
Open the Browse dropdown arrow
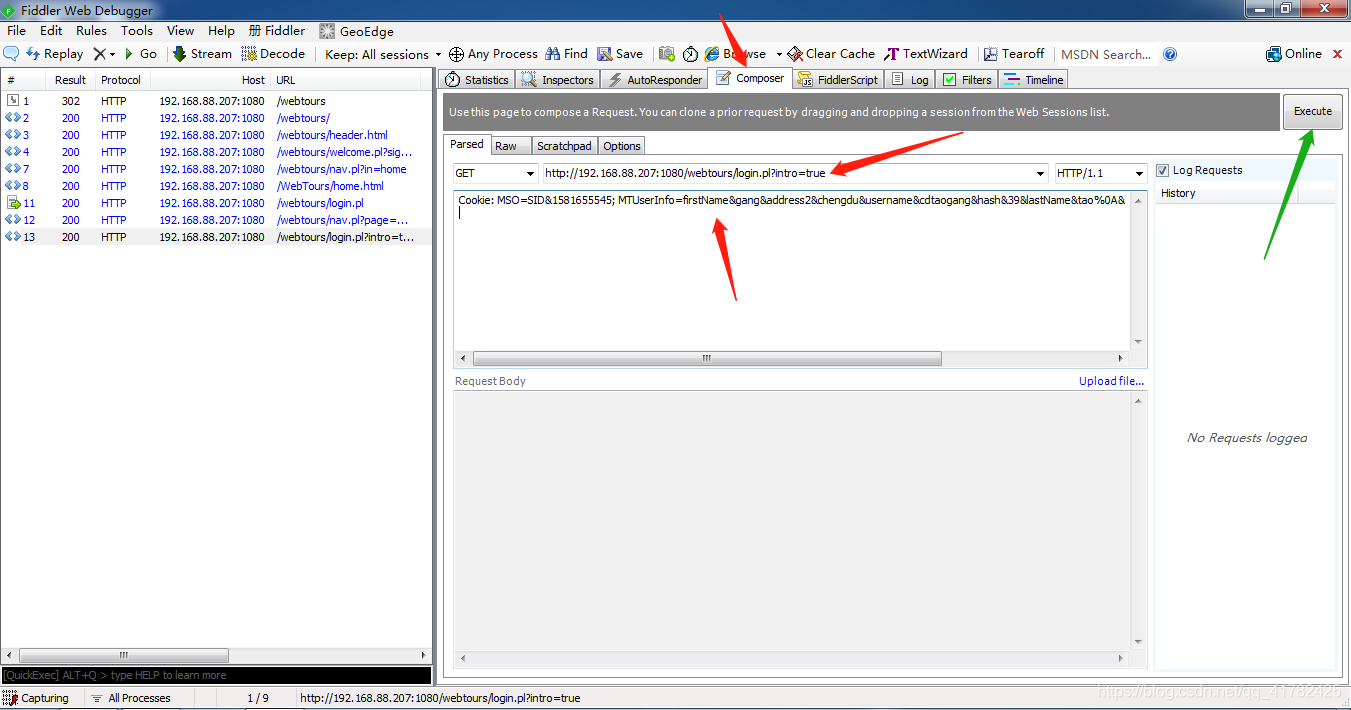[x=779, y=54]
